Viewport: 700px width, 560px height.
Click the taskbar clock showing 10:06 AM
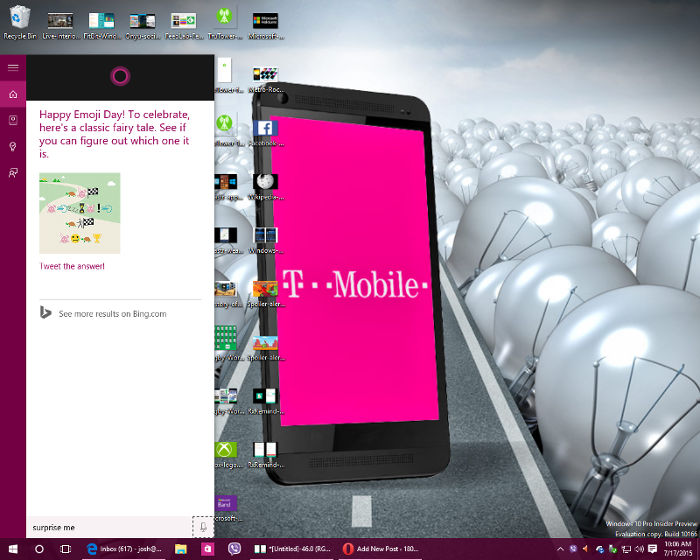click(678, 549)
